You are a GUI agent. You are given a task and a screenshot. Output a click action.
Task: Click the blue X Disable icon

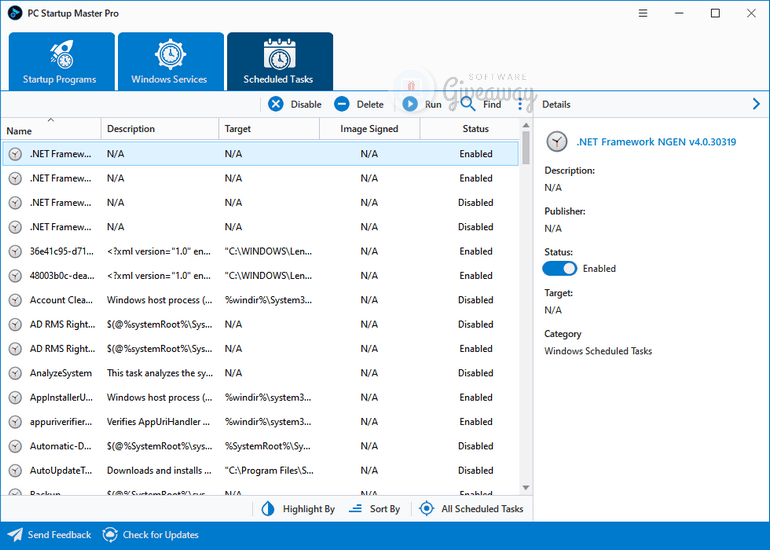click(276, 104)
